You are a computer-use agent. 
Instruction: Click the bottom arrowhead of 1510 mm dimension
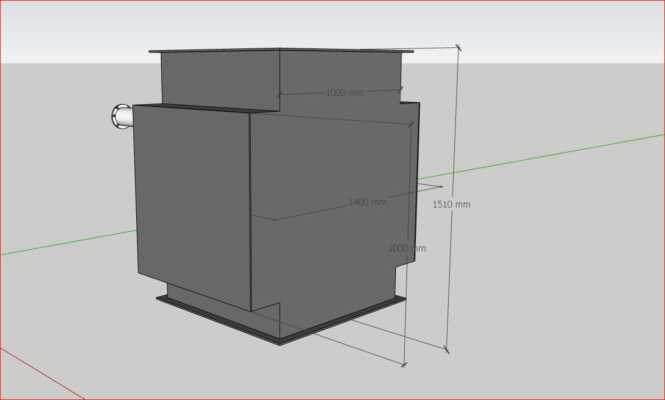pos(446,349)
